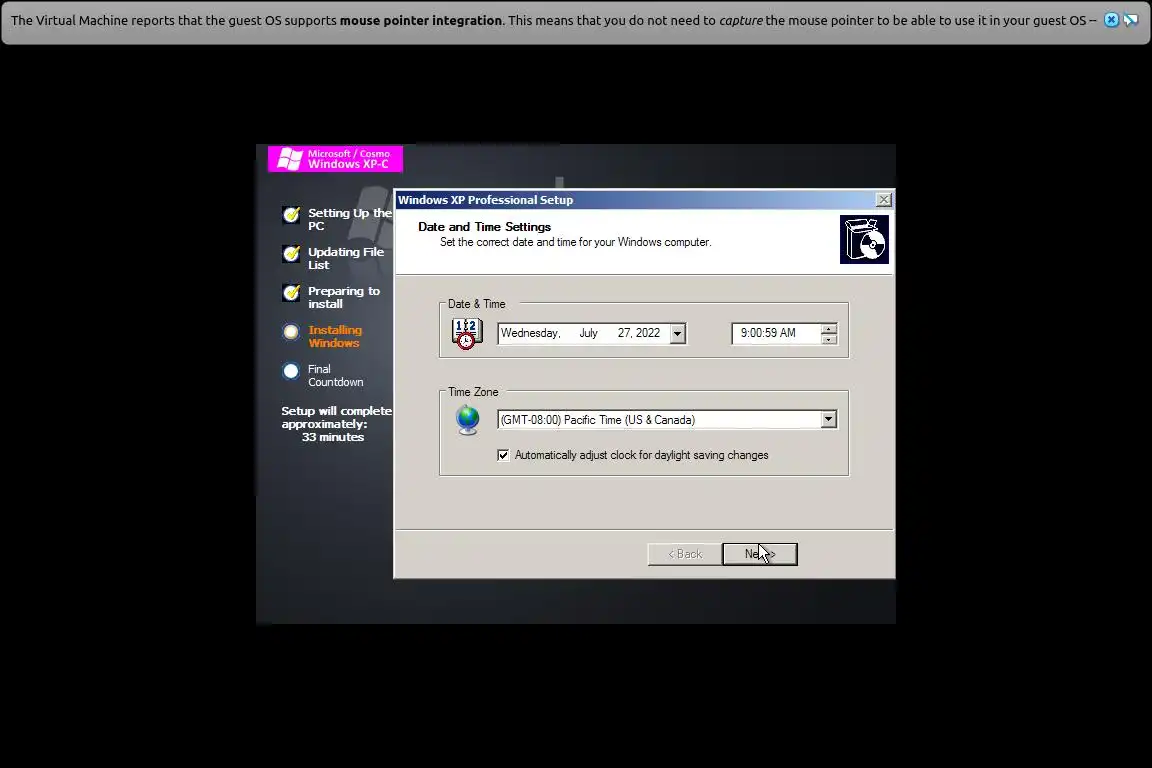
Task: Click the Updating File List step label
Action: coord(346,259)
